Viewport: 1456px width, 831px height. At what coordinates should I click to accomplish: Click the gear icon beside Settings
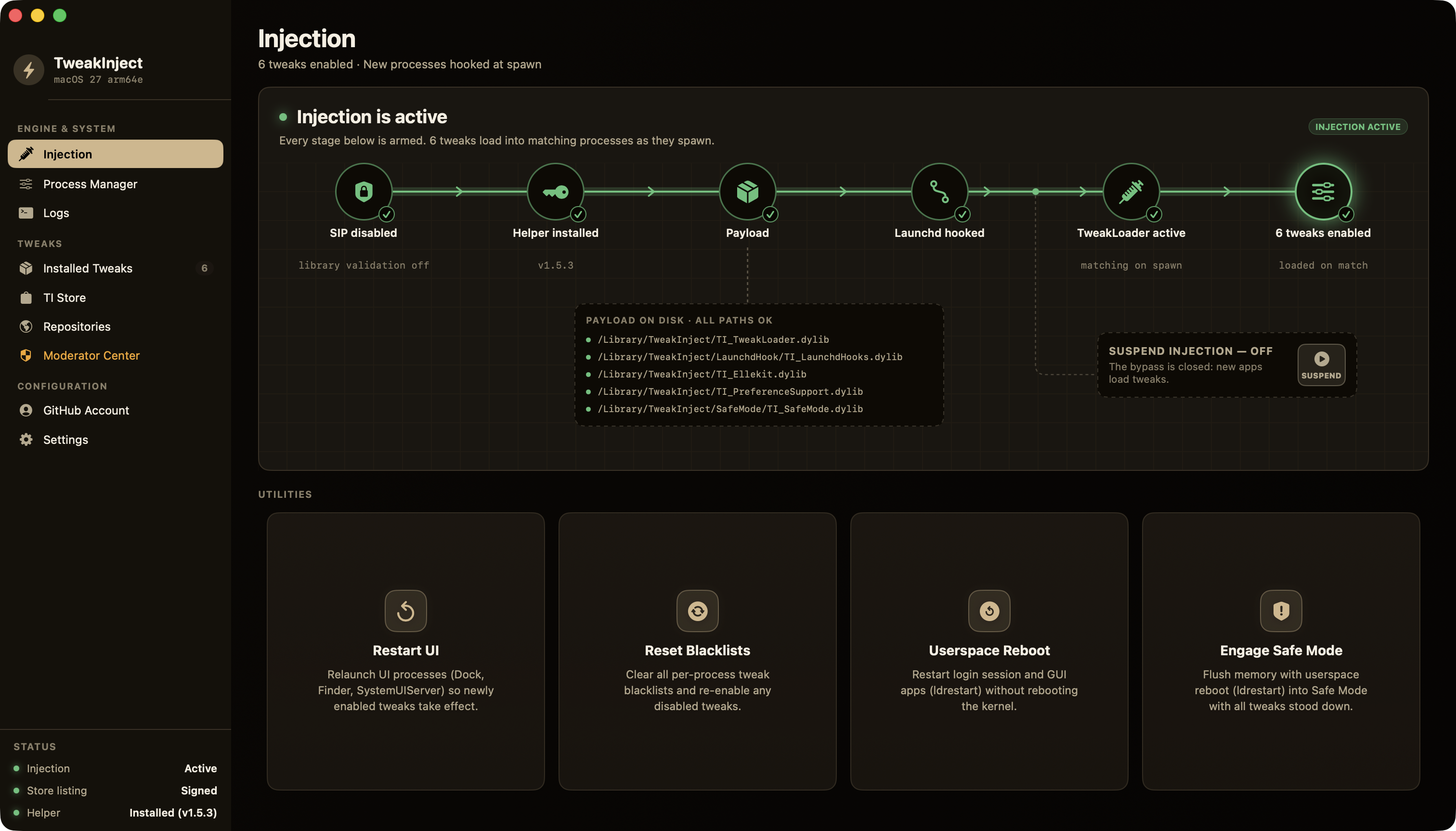click(x=26, y=440)
